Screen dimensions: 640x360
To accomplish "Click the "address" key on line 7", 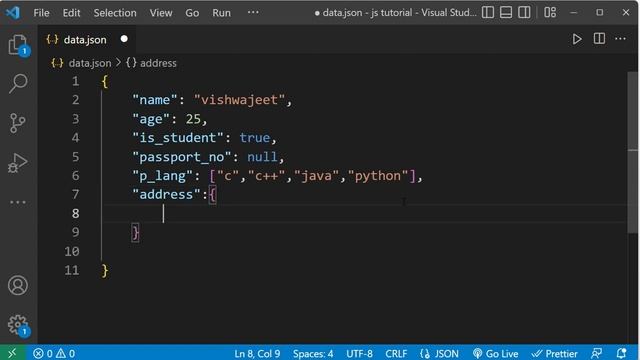I will [x=166, y=195].
